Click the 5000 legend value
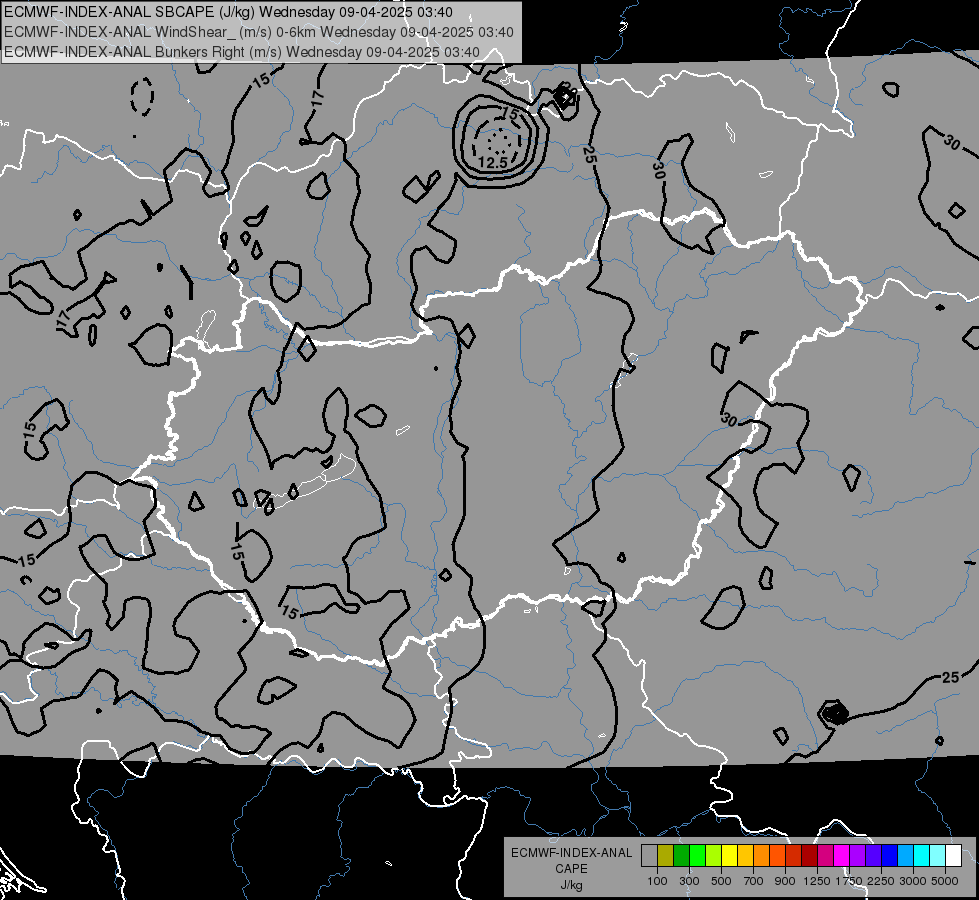The width and height of the screenshot is (979, 900). click(945, 881)
